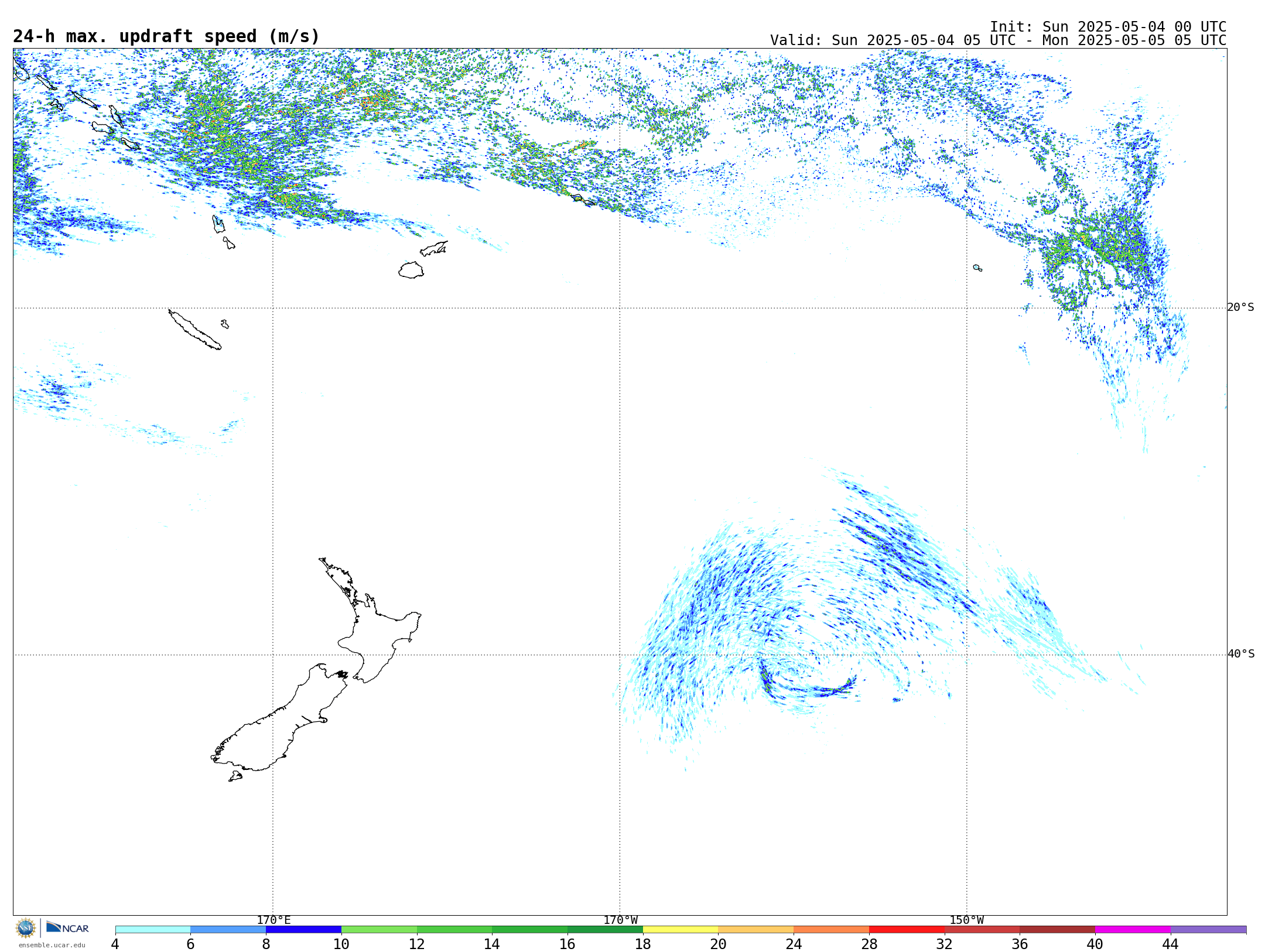Choose the yellow 18–20 colorbar swatch
The width and height of the screenshot is (1265, 952).
click(x=681, y=930)
